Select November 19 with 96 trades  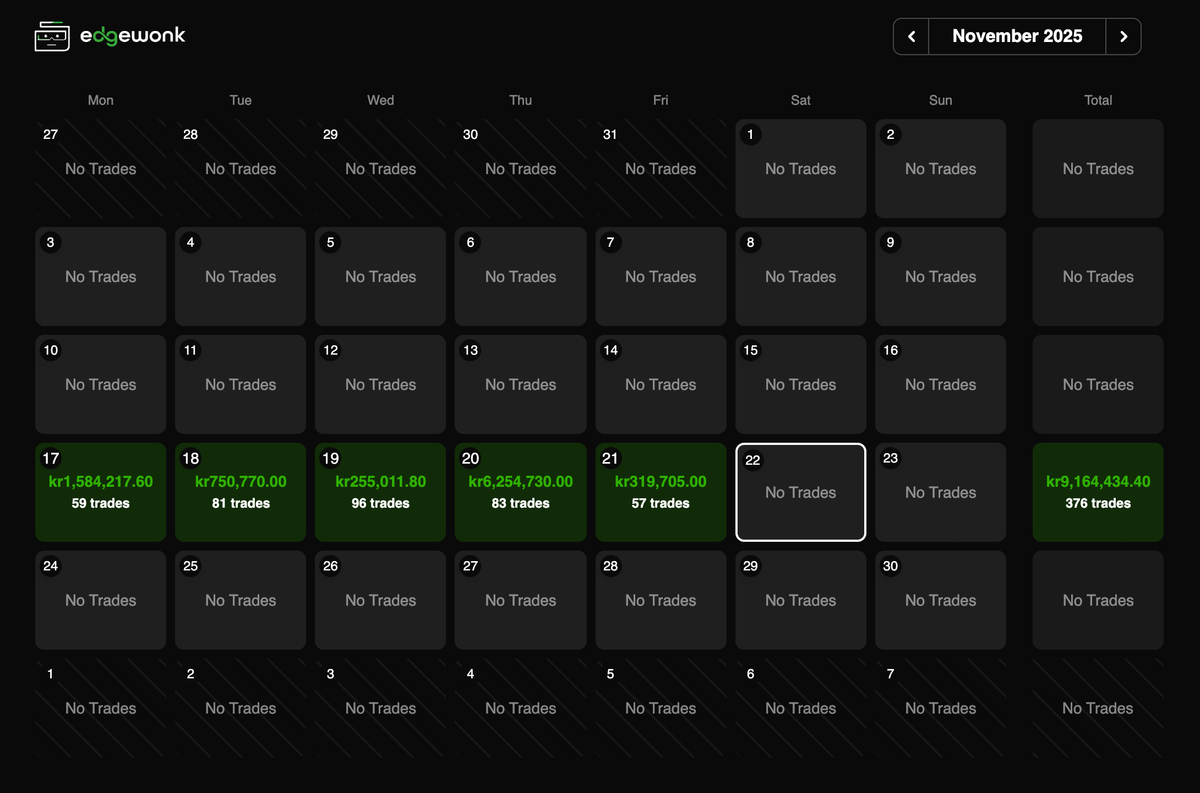[381, 492]
